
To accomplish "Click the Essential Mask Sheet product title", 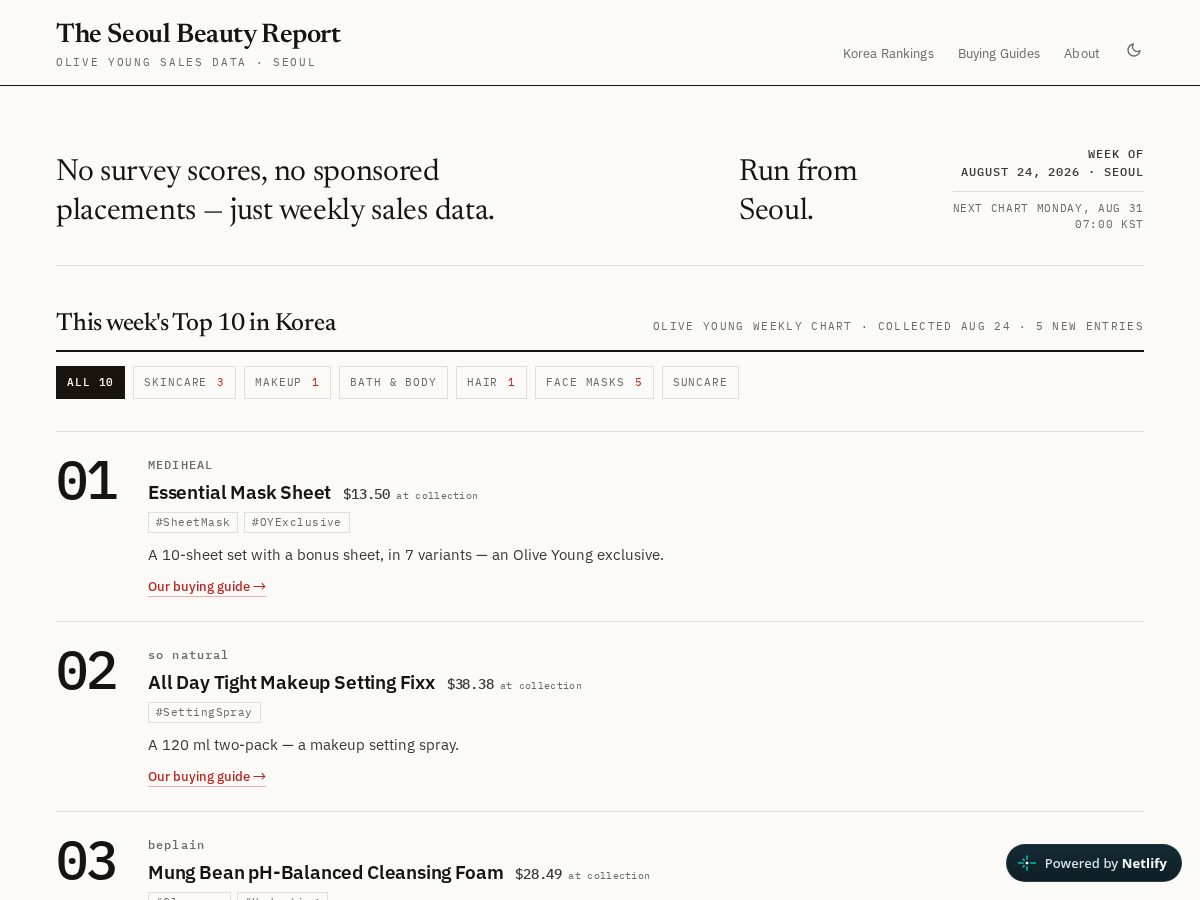I will point(239,493).
